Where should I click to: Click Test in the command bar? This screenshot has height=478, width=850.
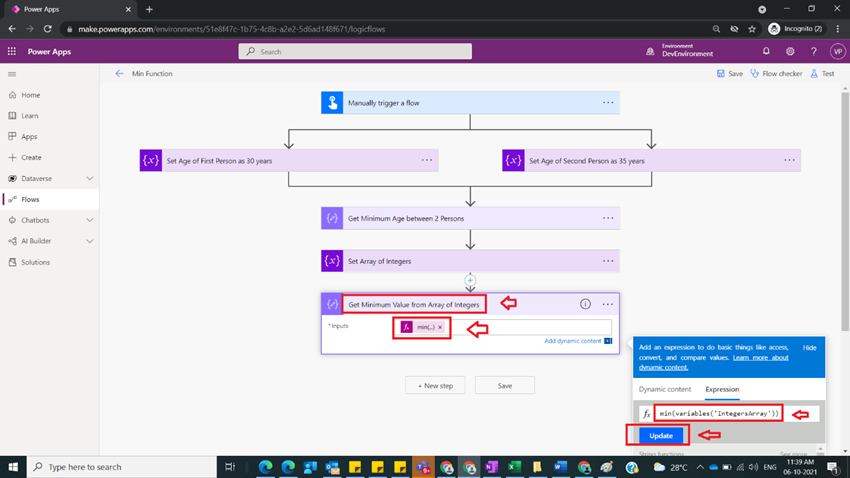click(822, 74)
